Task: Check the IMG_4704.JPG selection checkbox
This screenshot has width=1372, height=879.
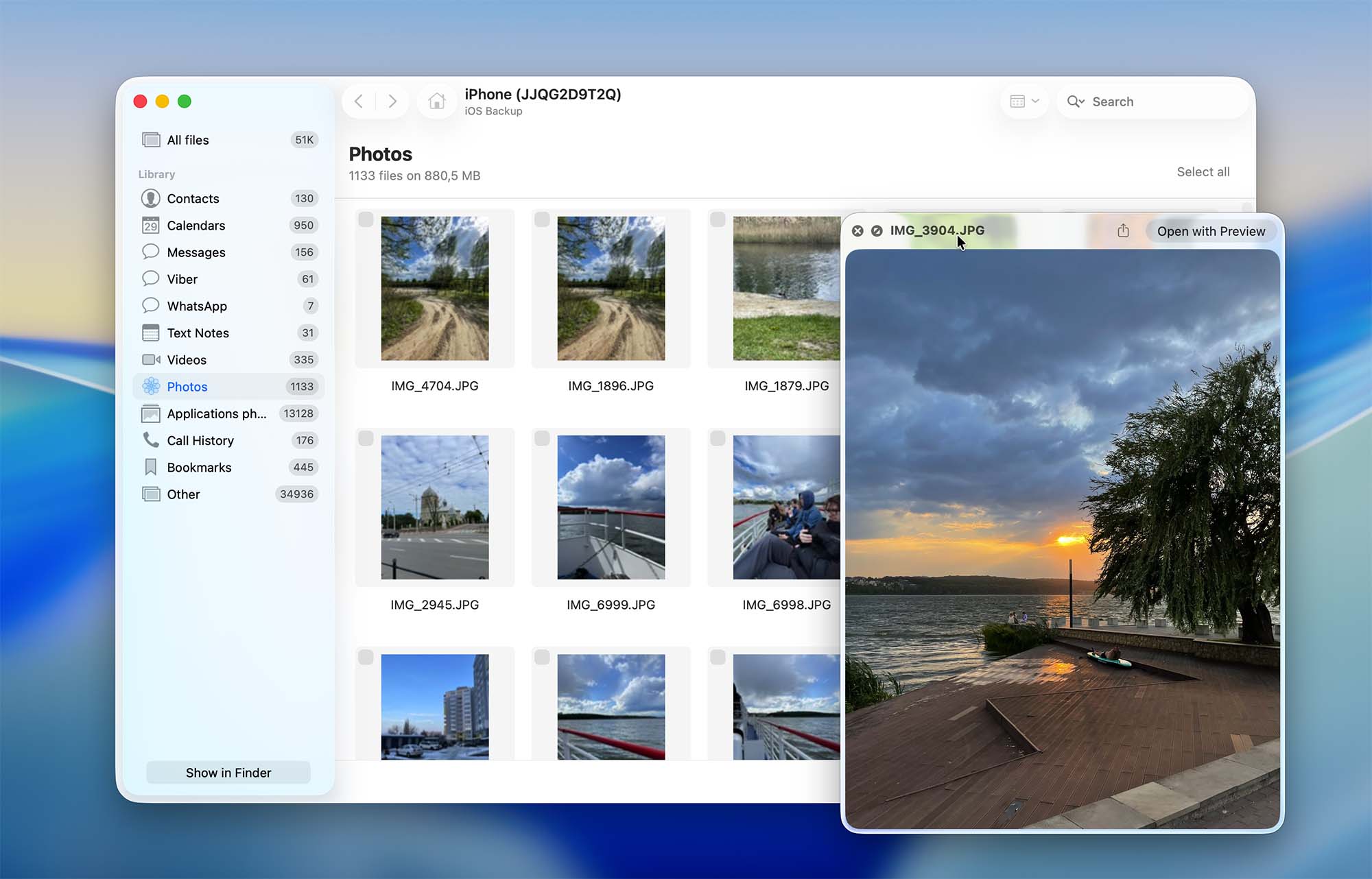Action: tap(366, 219)
